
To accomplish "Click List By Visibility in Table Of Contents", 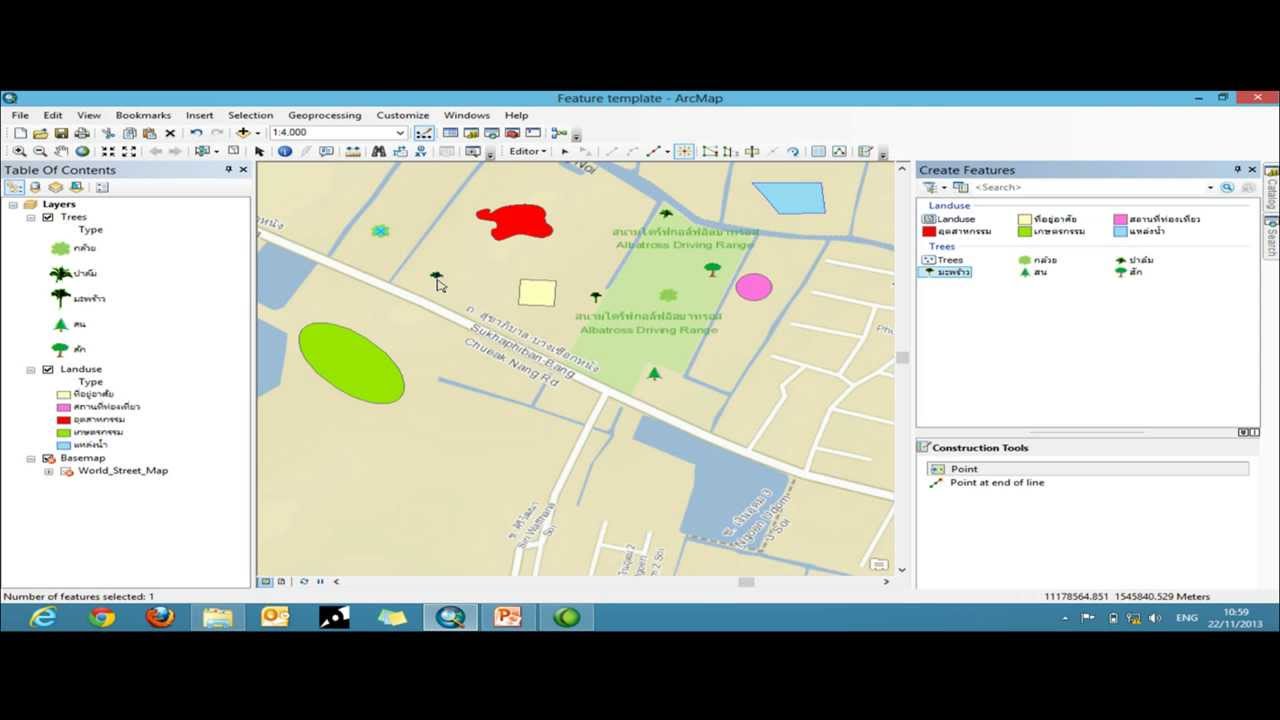I will [56, 187].
